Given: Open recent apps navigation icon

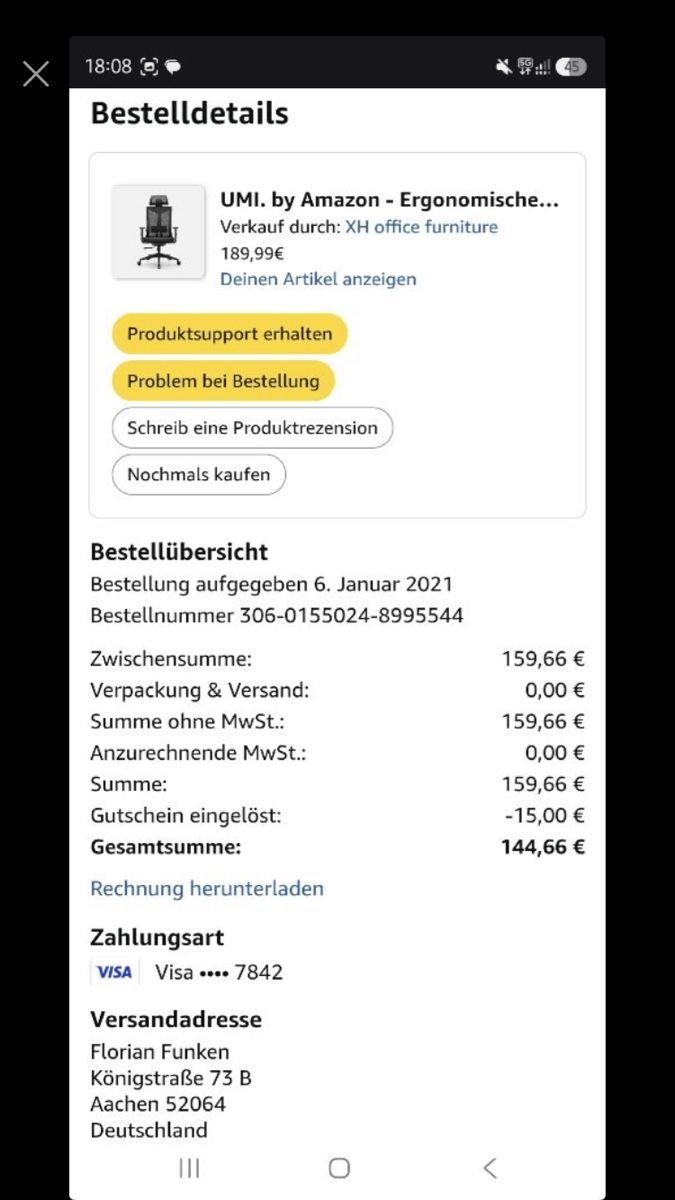Looking at the screenshot, I should [189, 1167].
